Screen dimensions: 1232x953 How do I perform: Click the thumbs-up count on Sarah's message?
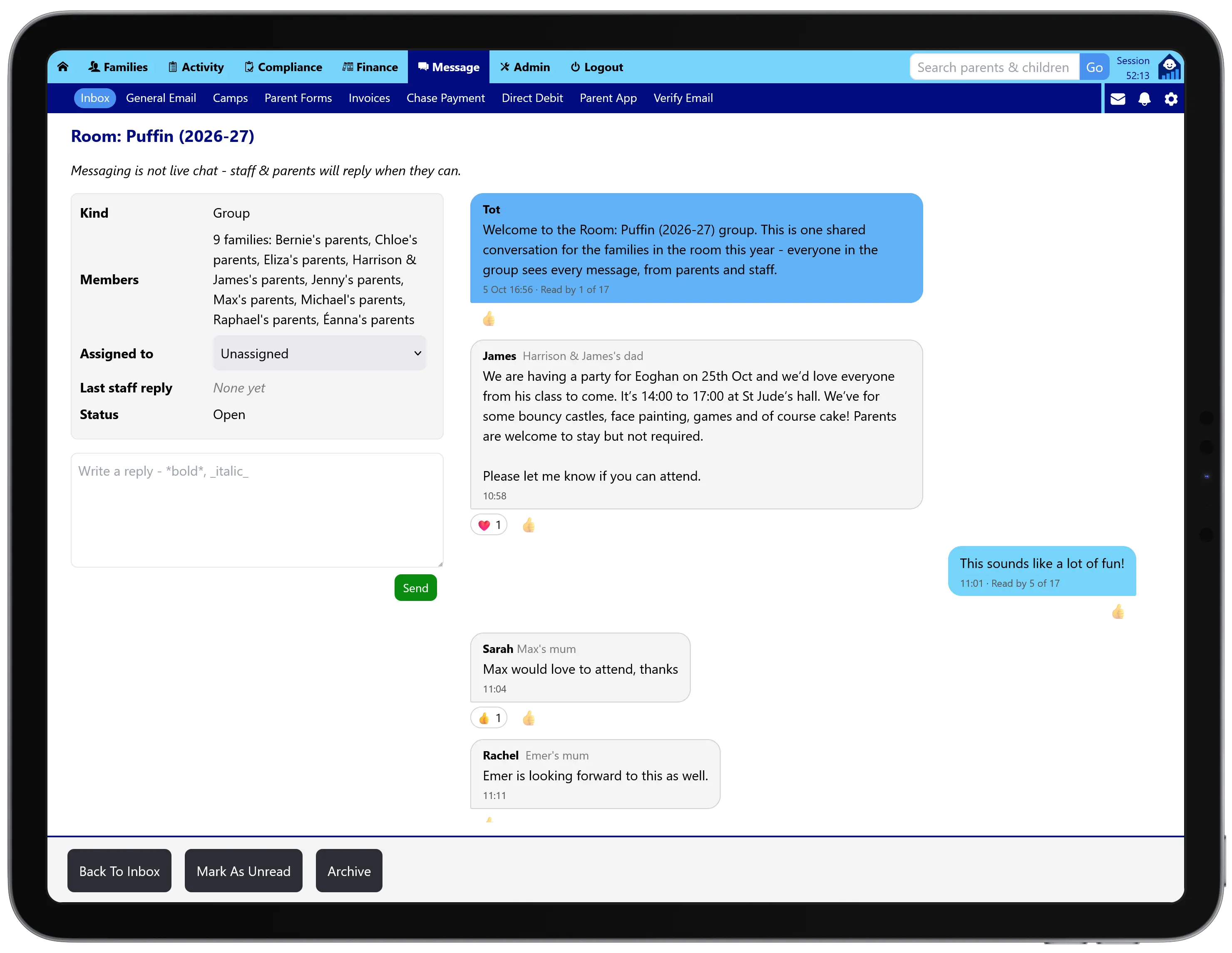489,718
